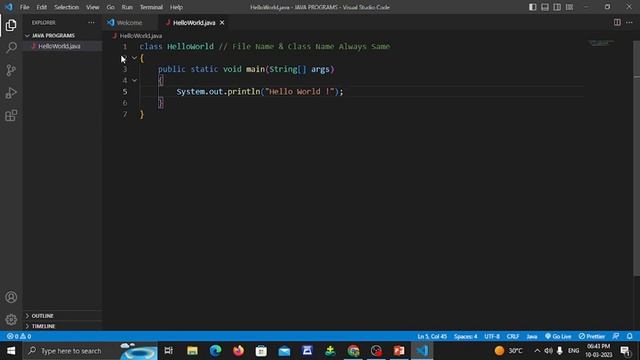Viewport: 640px width, 360px height.
Task: Open the Edit menu
Action: pos(41,7)
